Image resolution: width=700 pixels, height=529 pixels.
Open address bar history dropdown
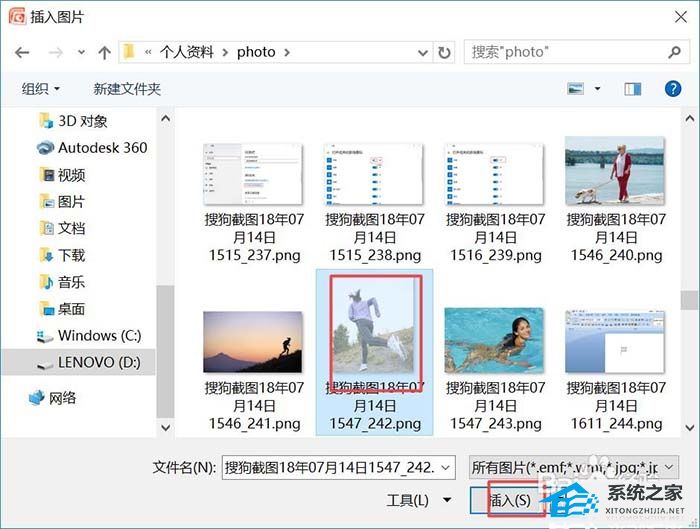422,53
